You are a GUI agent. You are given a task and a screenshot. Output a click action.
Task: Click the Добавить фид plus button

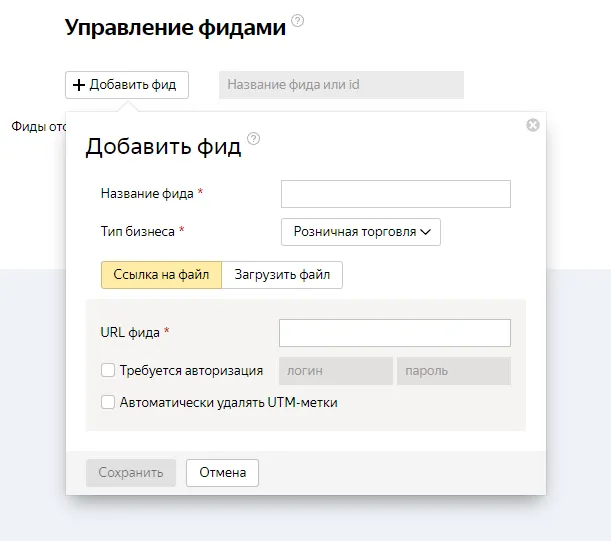pyautogui.click(x=127, y=85)
